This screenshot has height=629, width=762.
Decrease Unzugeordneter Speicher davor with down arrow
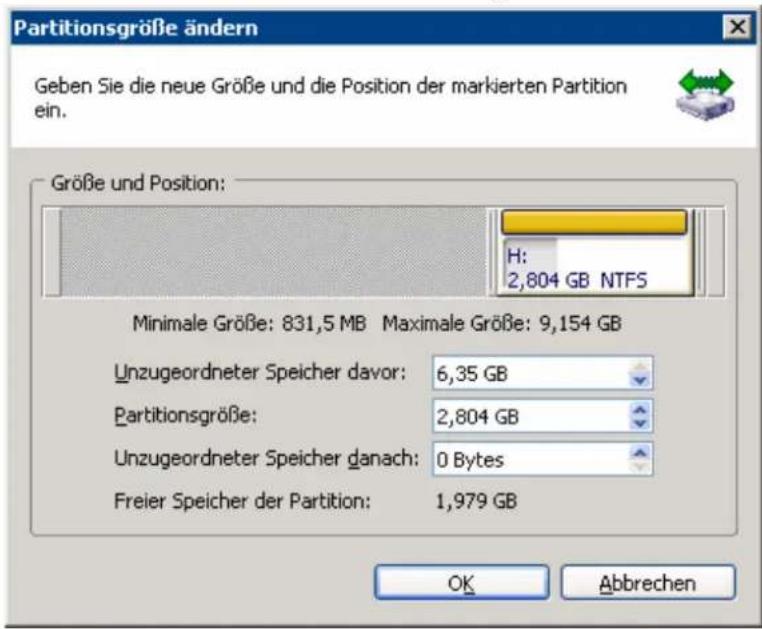640,381
